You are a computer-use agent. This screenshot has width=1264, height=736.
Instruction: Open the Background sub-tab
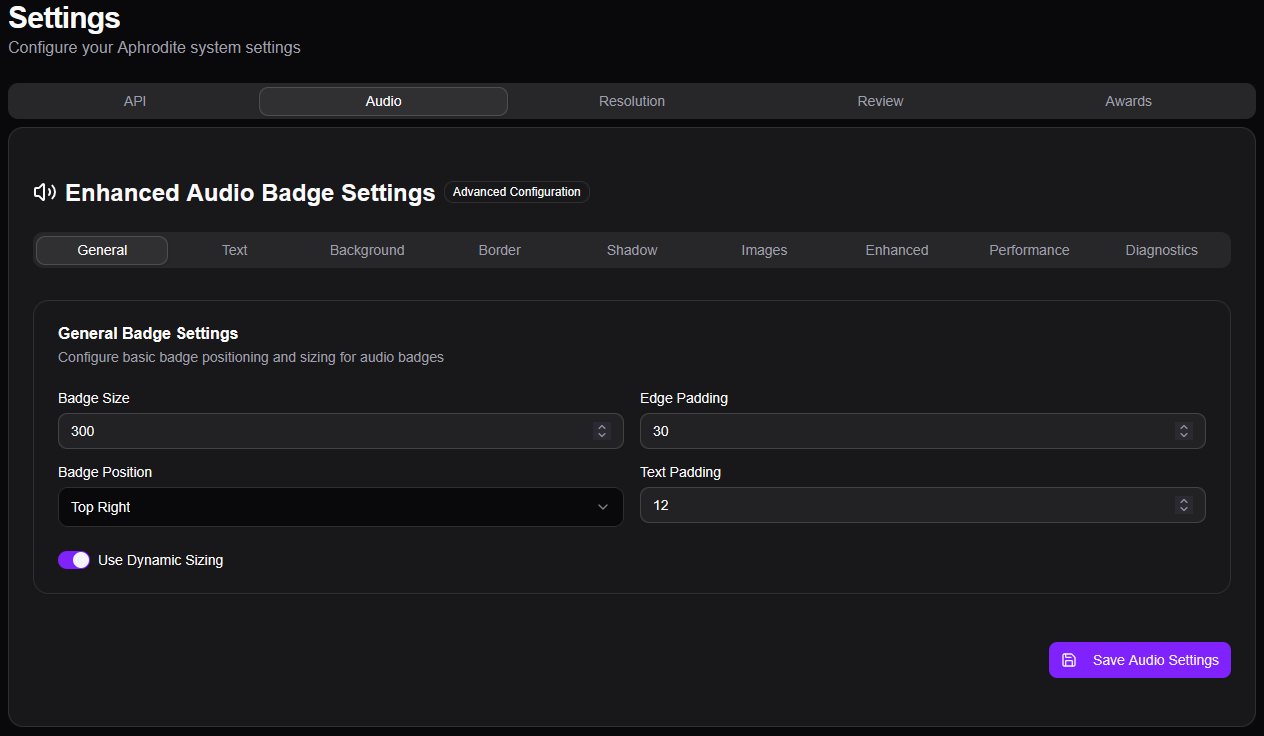click(367, 250)
